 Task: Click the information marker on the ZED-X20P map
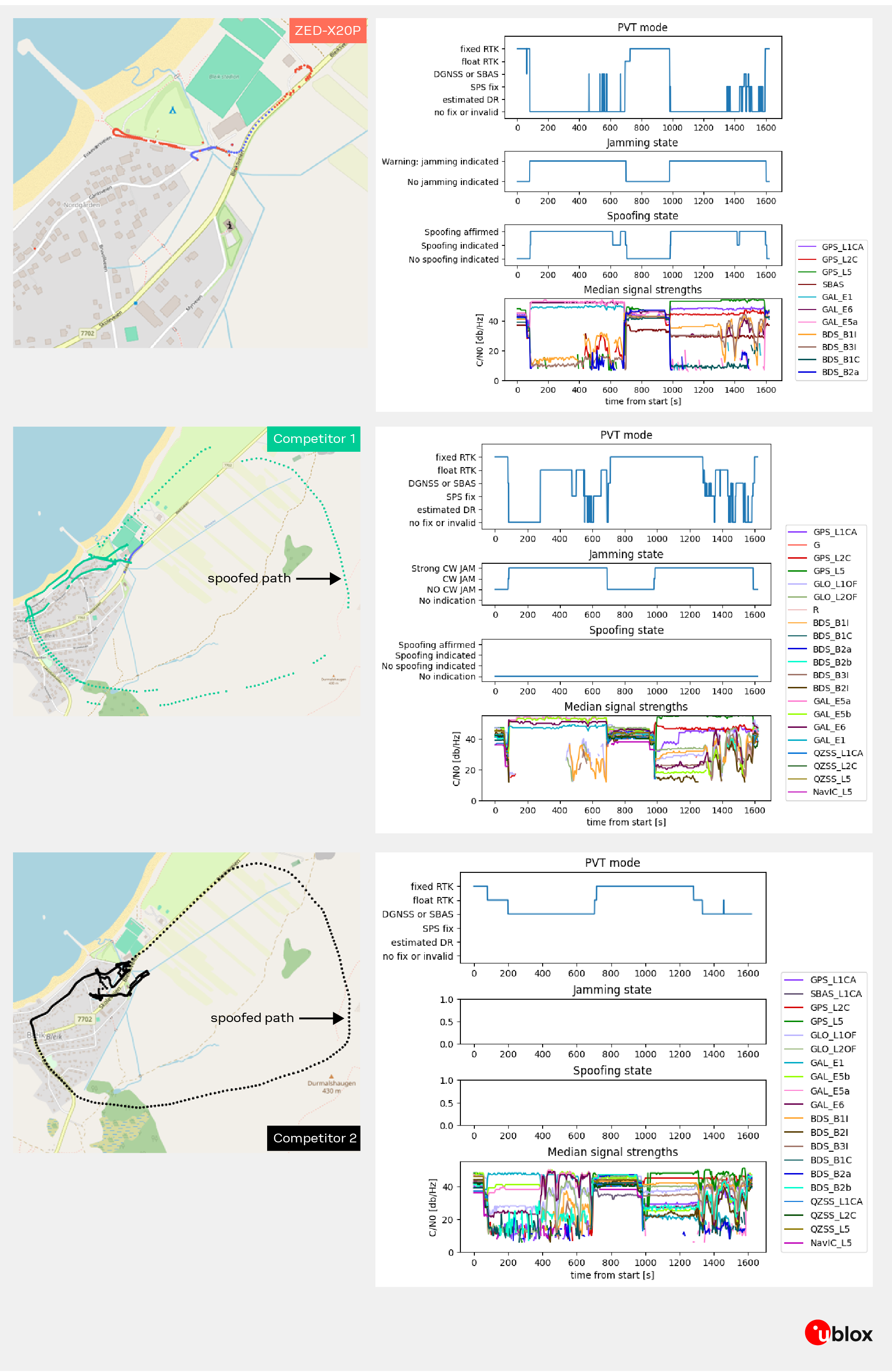click(230, 225)
